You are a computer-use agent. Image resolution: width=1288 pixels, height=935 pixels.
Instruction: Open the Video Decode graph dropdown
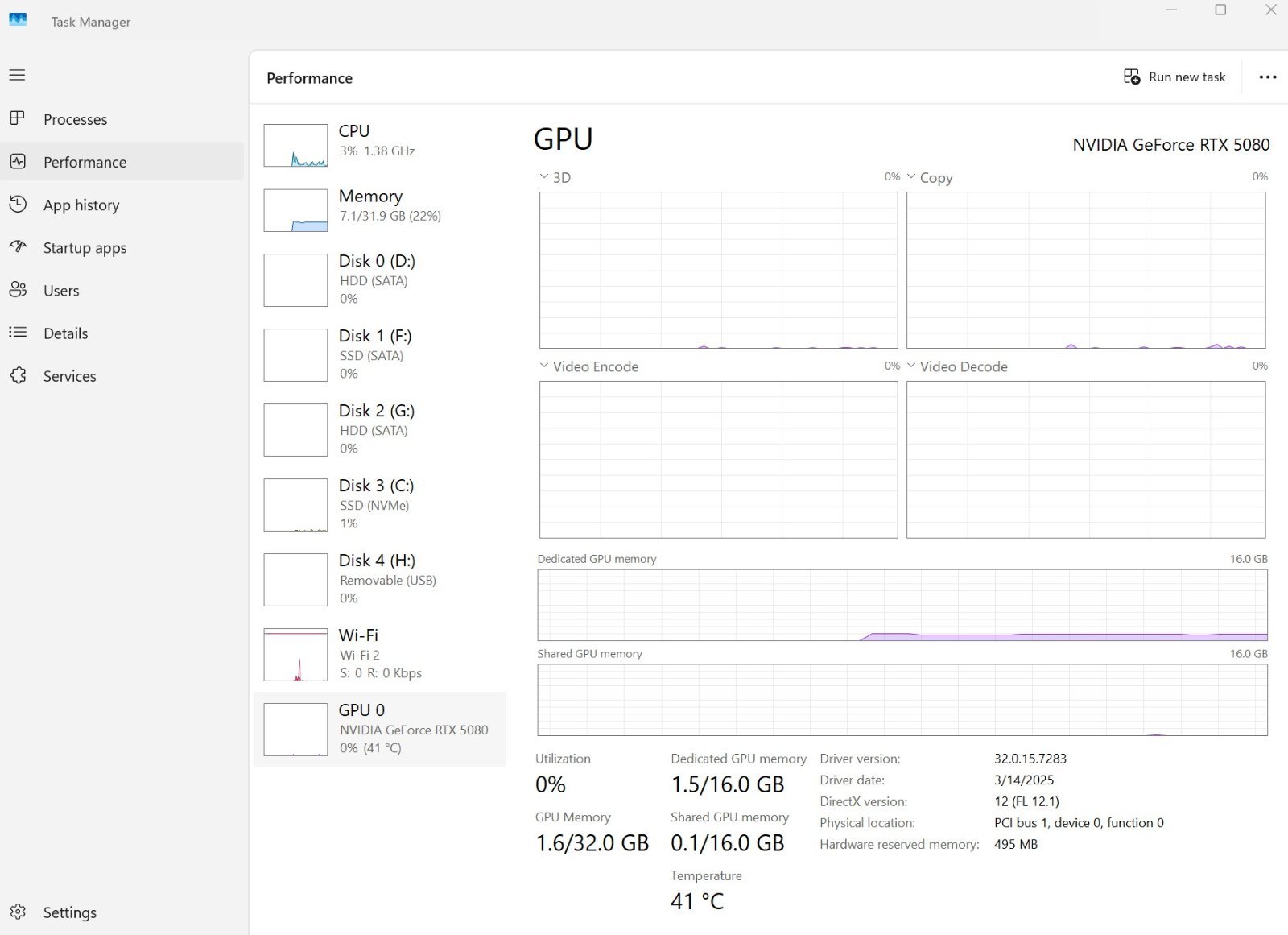click(x=911, y=366)
